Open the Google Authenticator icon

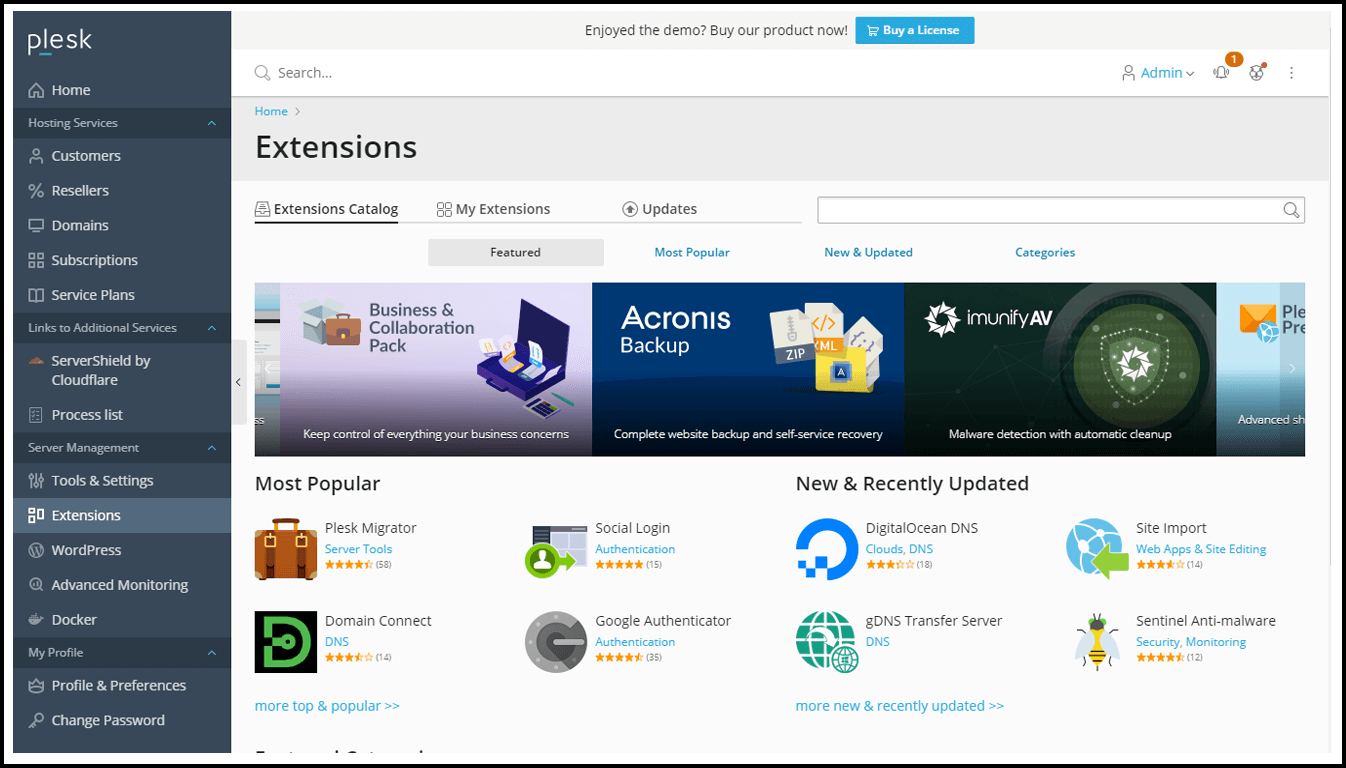click(556, 642)
